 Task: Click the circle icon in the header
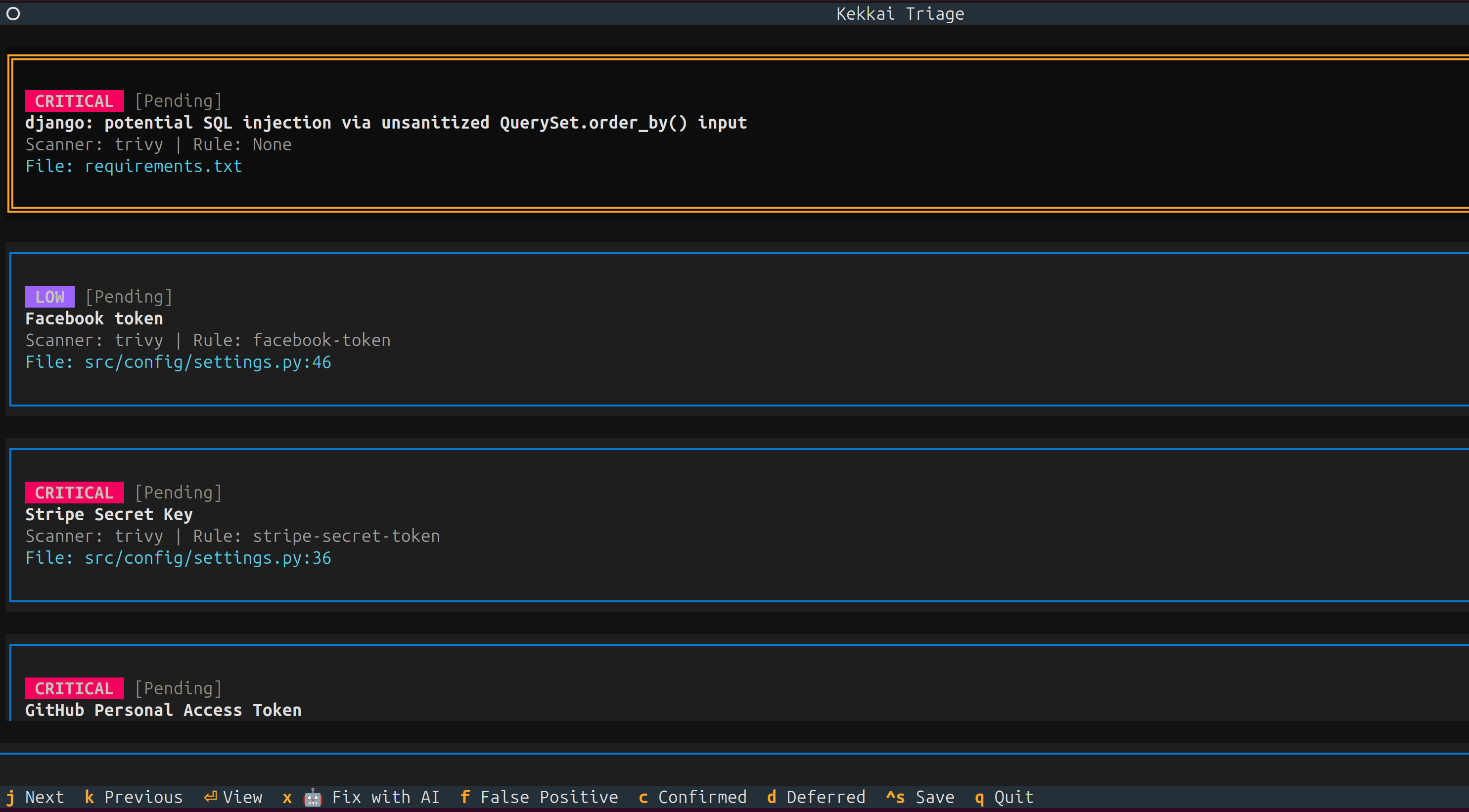coord(13,14)
